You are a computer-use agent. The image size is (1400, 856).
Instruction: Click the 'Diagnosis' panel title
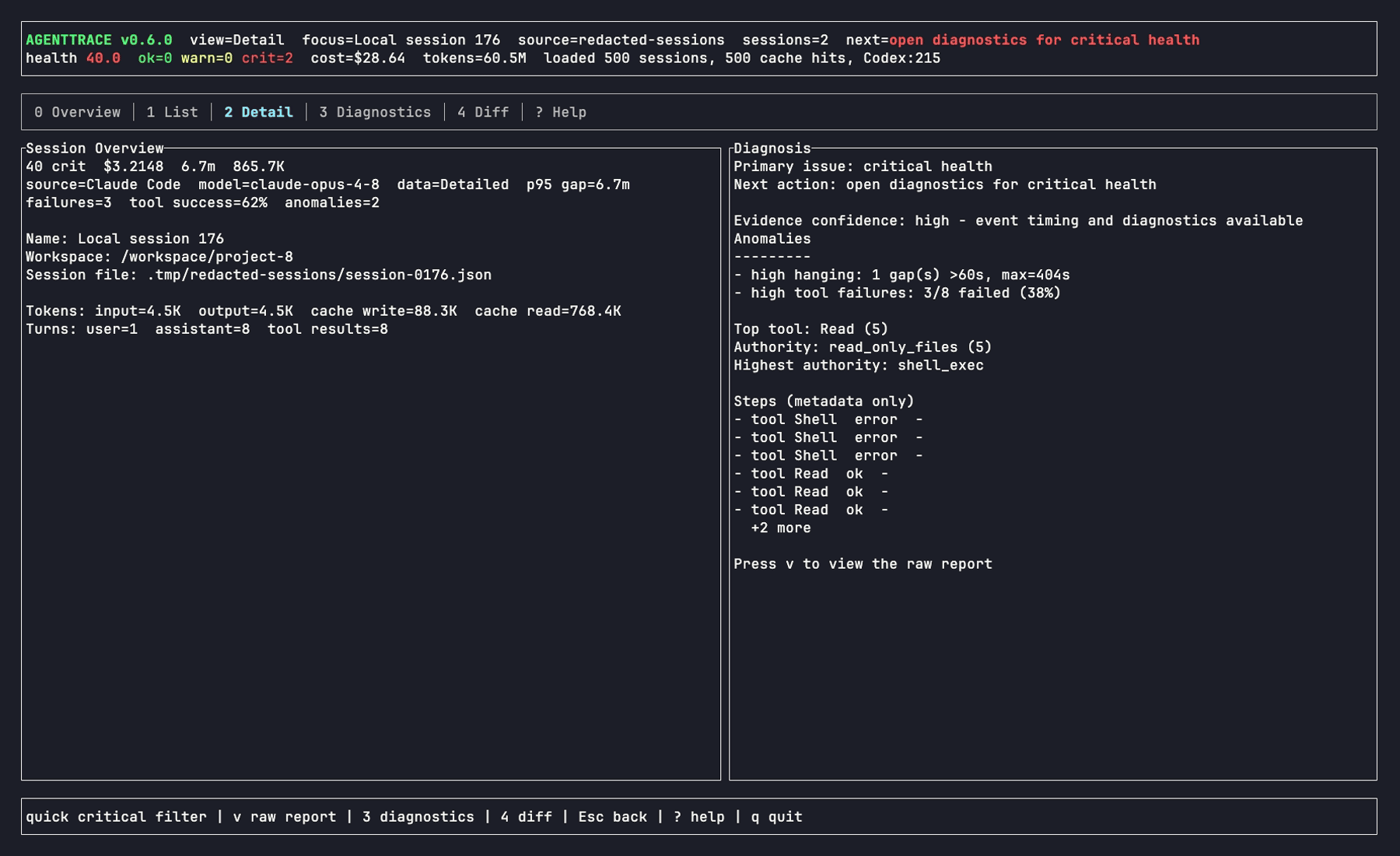coord(772,148)
